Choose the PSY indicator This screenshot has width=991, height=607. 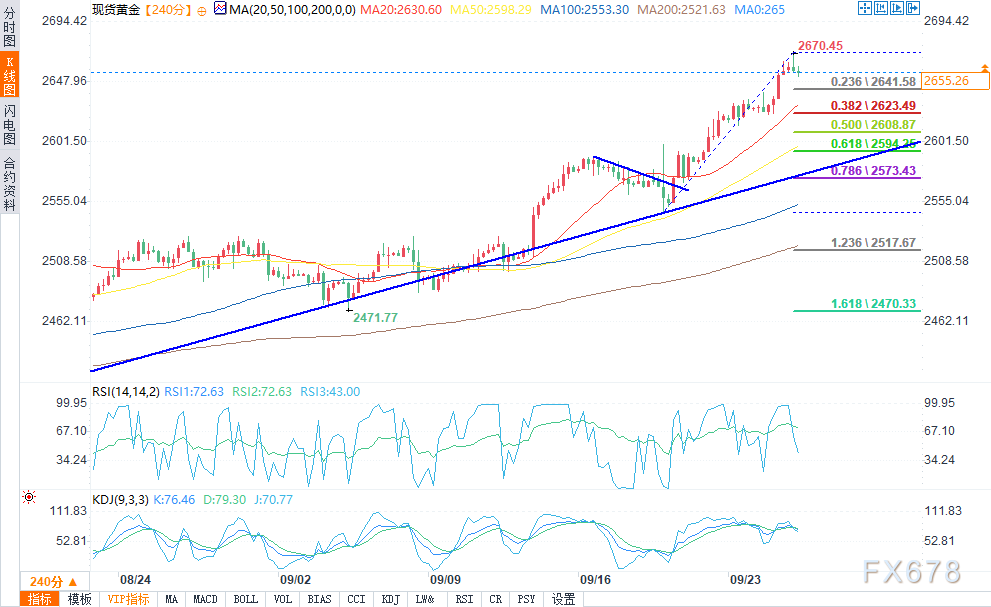tap(526, 599)
